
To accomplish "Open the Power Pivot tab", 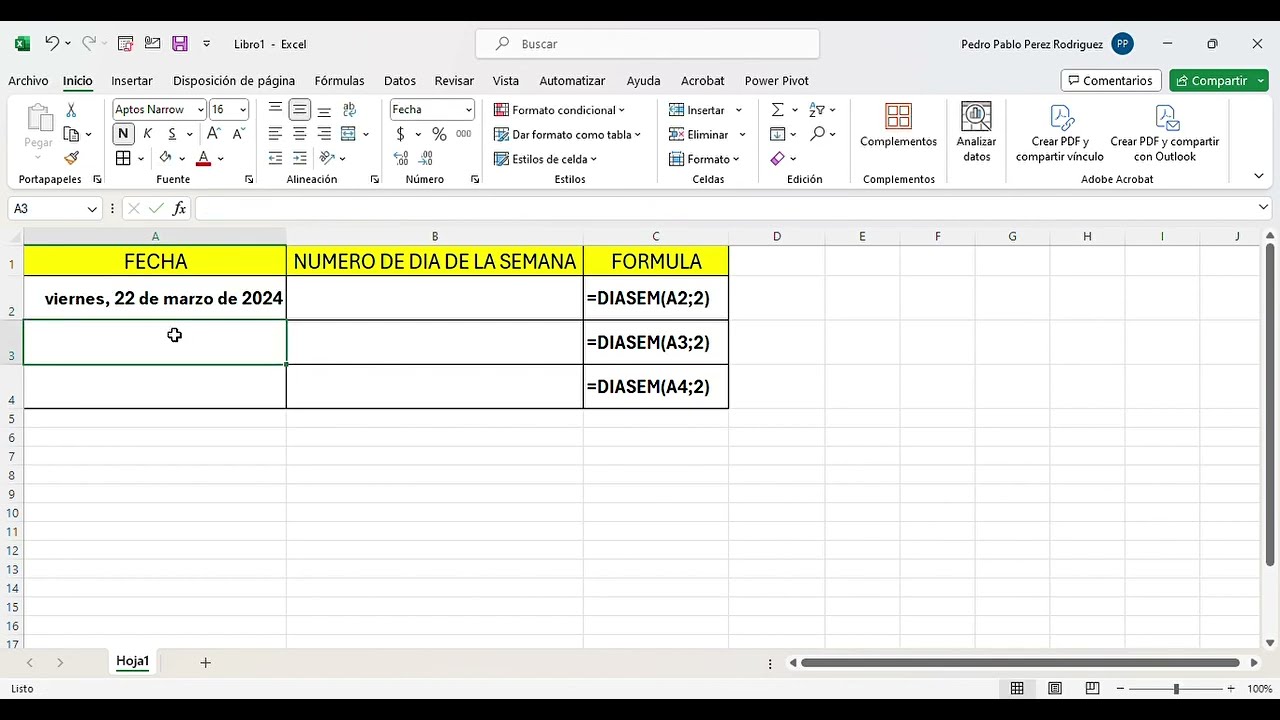I will pos(776,81).
